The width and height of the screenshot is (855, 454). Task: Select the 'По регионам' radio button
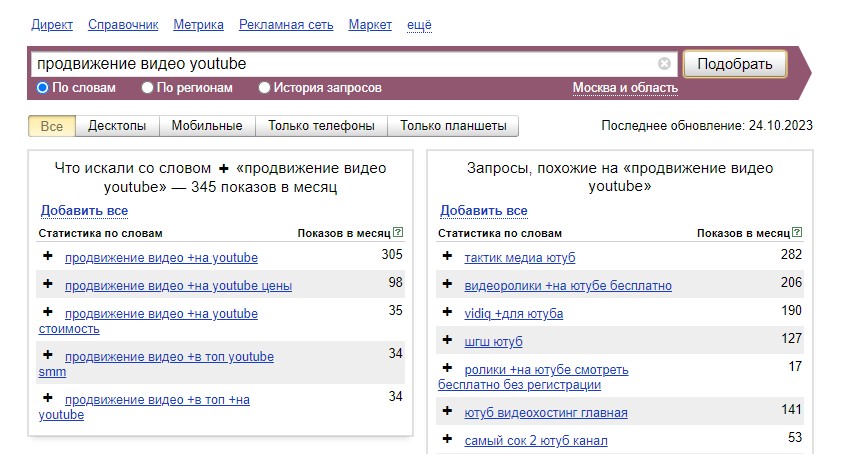click(x=147, y=88)
